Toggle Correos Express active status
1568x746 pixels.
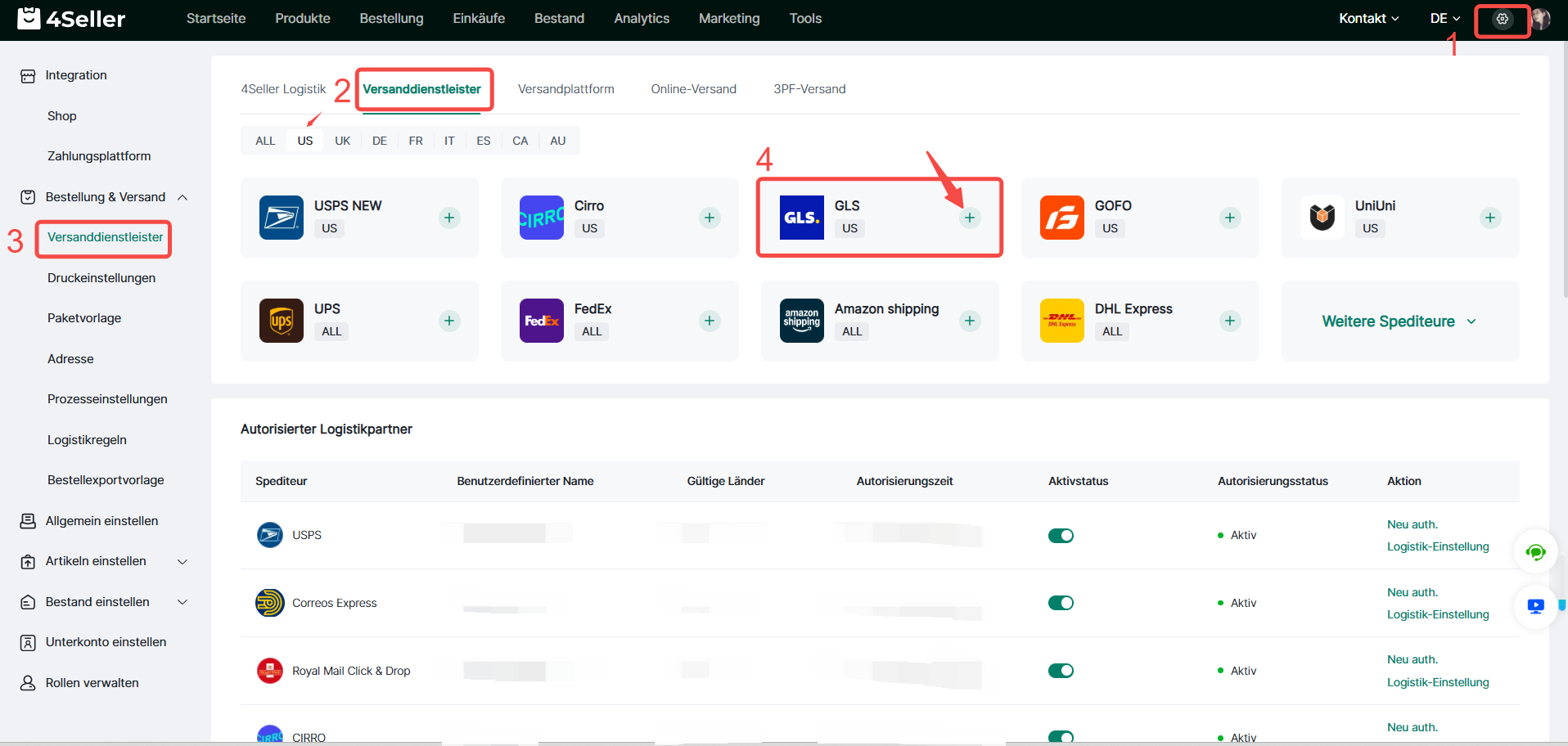(x=1061, y=603)
